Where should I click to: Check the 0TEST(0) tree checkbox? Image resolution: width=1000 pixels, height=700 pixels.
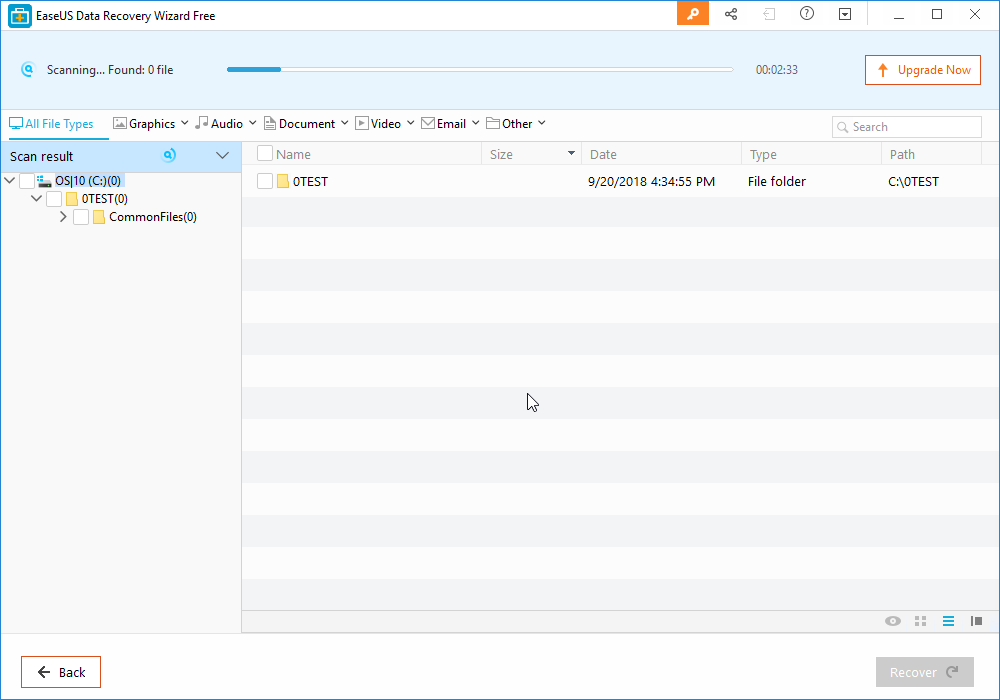(54, 199)
